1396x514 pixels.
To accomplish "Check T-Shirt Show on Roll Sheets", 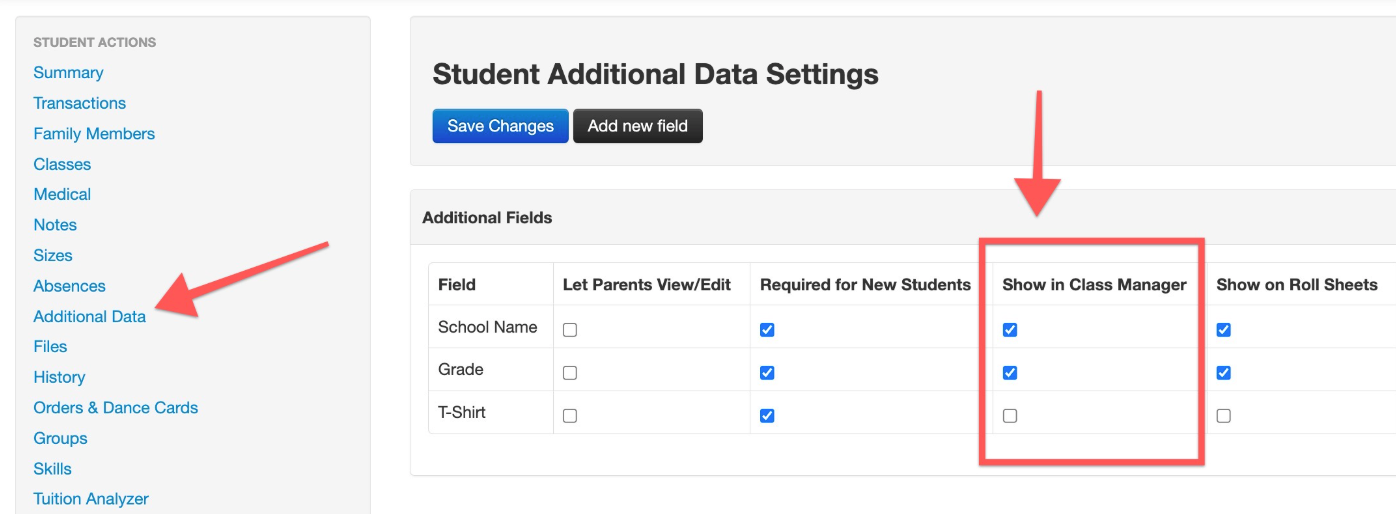I will click(x=1224, y=416).
